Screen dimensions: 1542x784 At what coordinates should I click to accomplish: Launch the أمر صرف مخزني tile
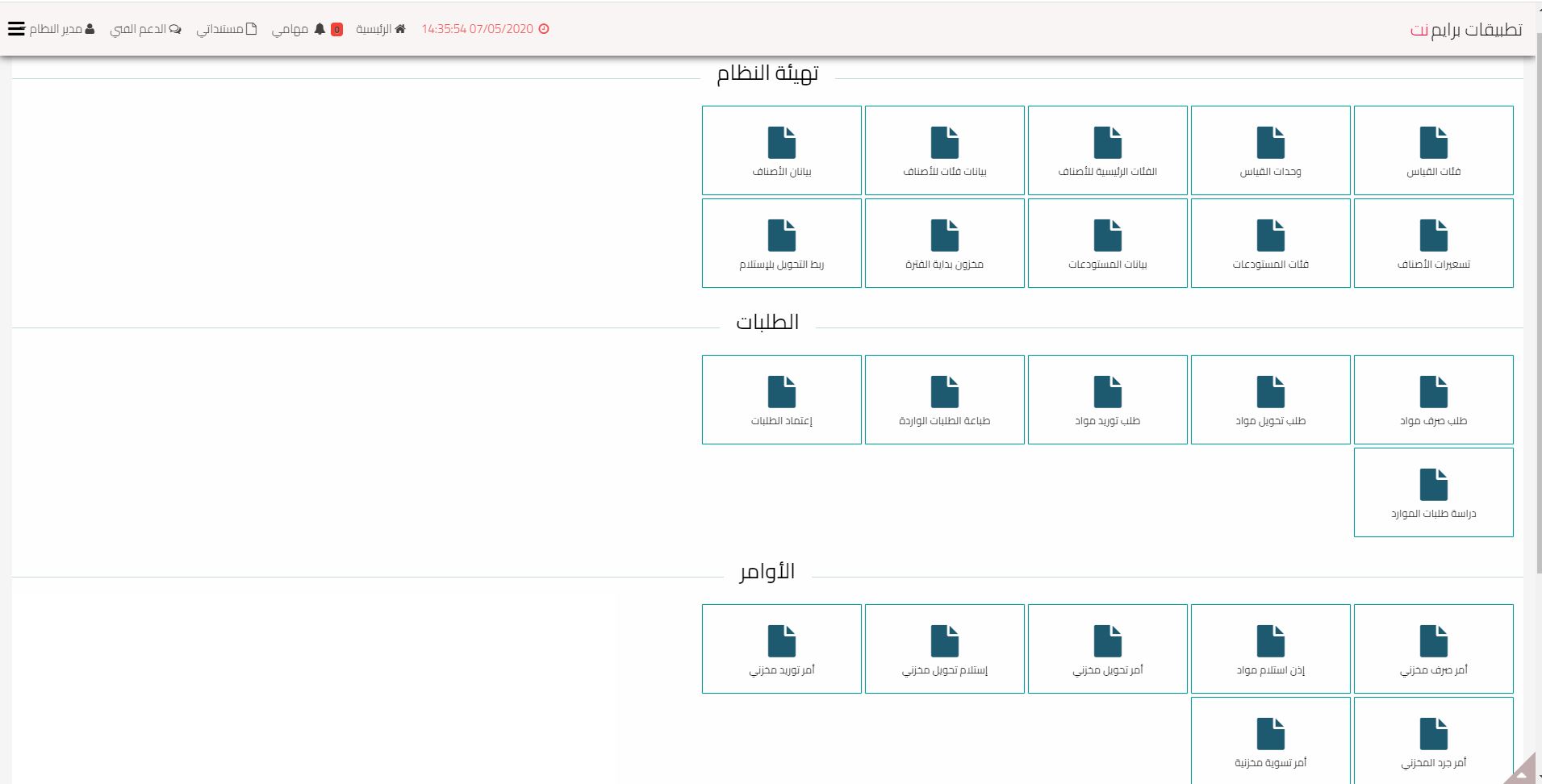(1433, 648)
